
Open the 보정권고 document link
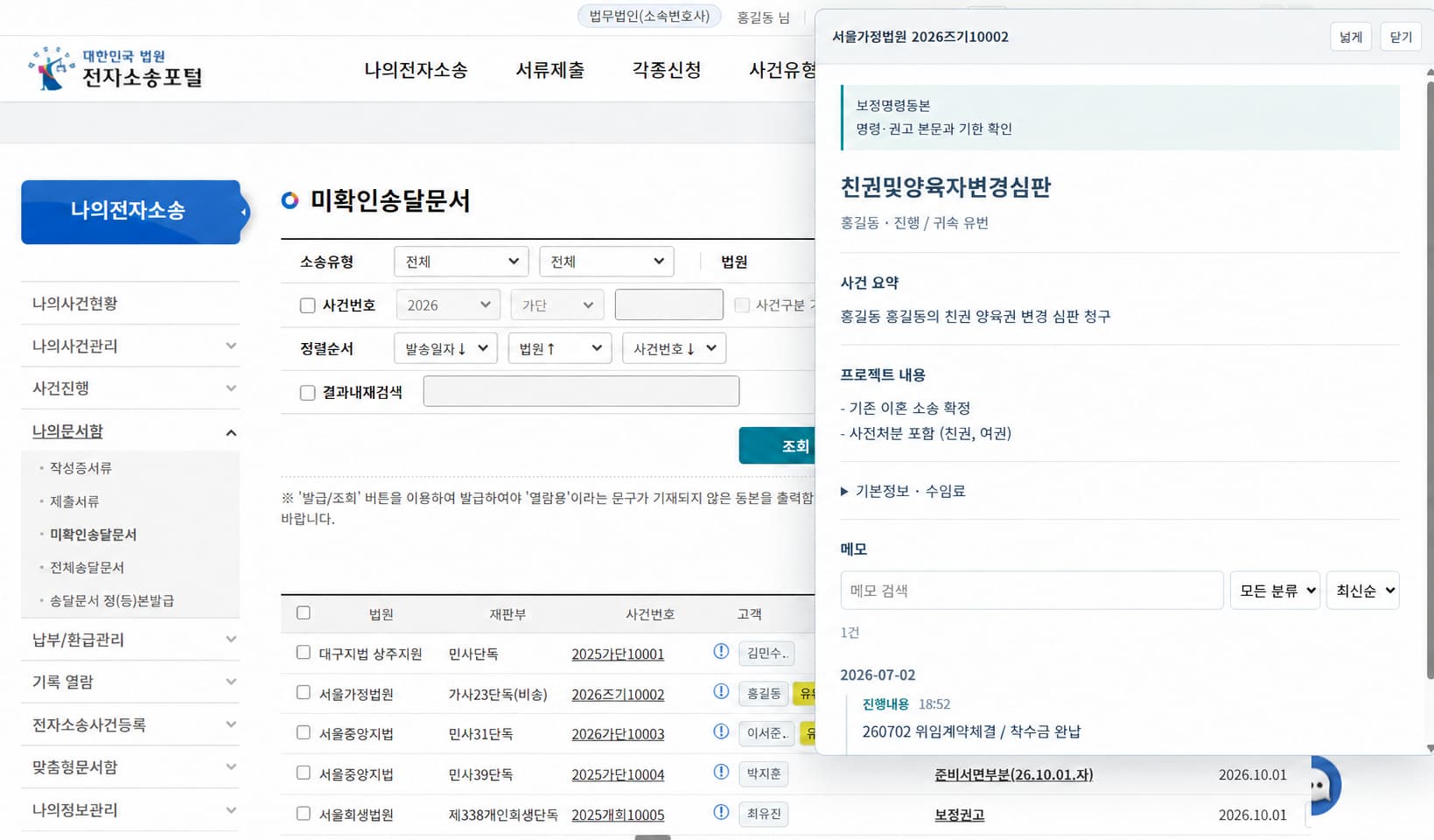coord(959,815)
